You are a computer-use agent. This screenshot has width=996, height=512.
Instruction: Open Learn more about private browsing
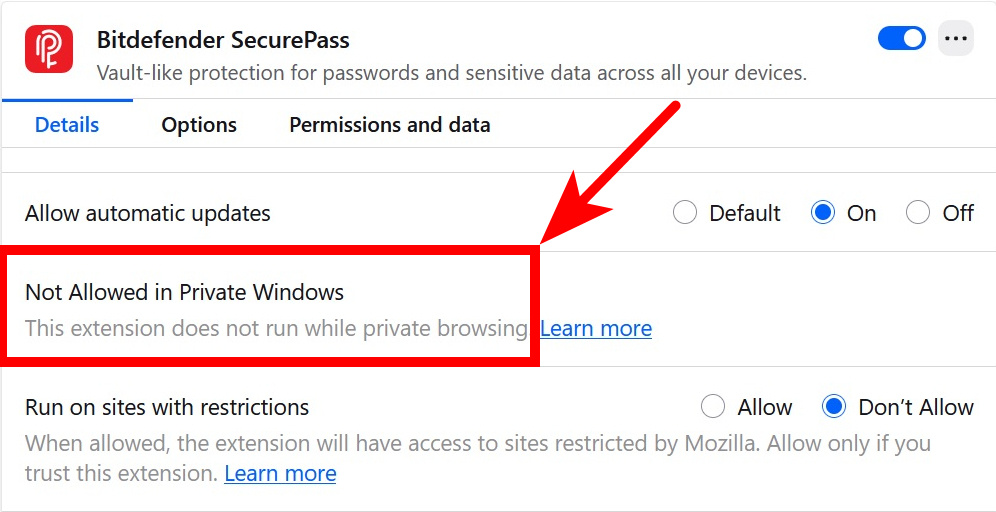click(596, 328)
